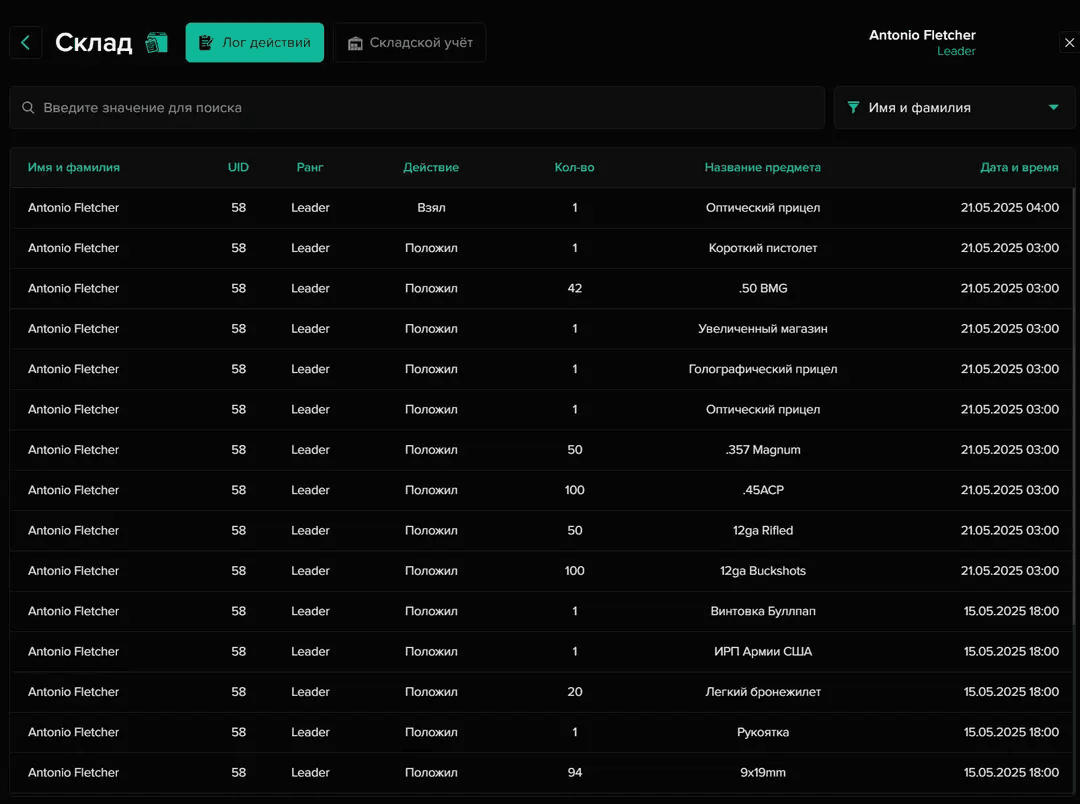Click Antonio Fletcher in the .357 Magnum row
The width and height of the screenshot is (1080, 804).
(x=74, y=450)
